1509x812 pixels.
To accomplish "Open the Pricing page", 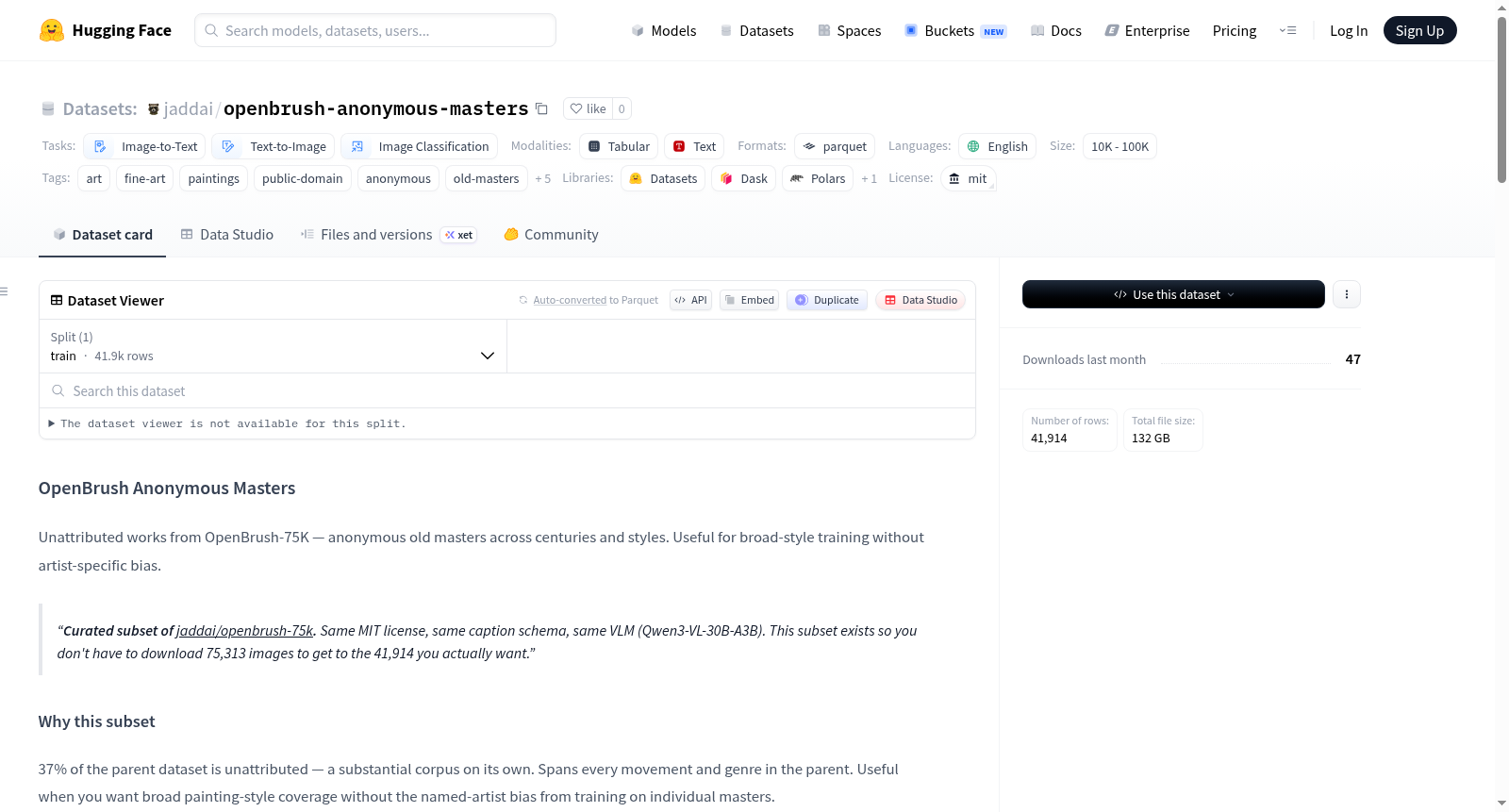I will (x=1235, y=30).
